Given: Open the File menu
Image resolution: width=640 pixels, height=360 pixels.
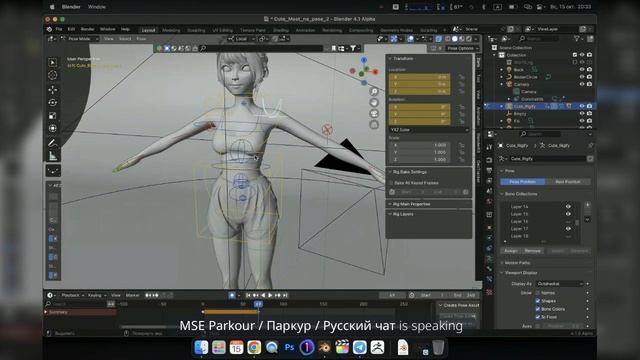Looking at the screenshot, I should pyautogui.click(x=59, y=29).
